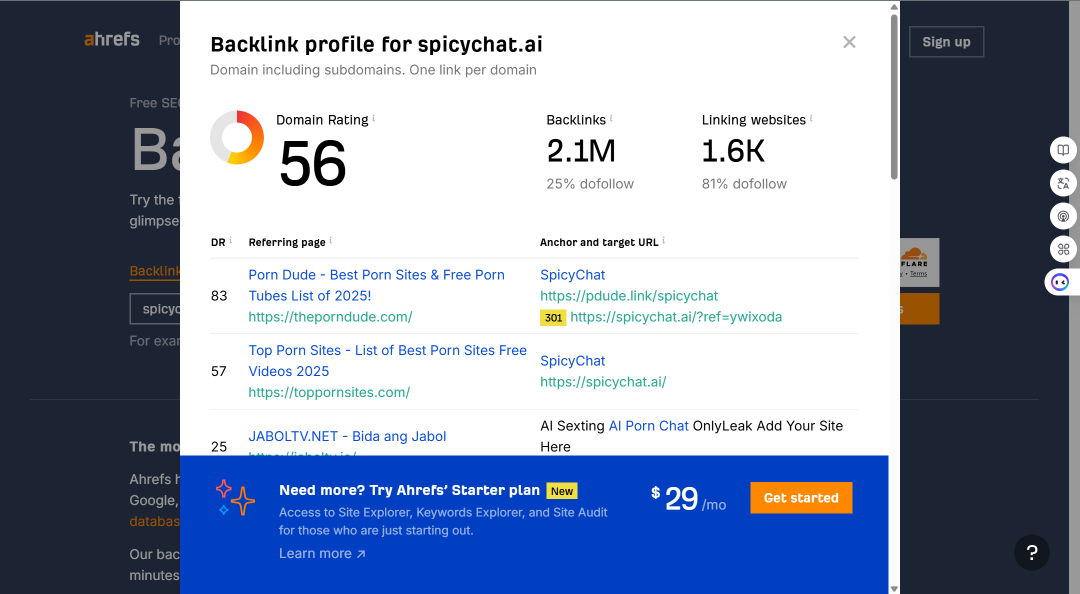Open the https://pdude.link/spicychat link
The width and height of the screenshot is (1080, 594).
click(x=629, y=296)
